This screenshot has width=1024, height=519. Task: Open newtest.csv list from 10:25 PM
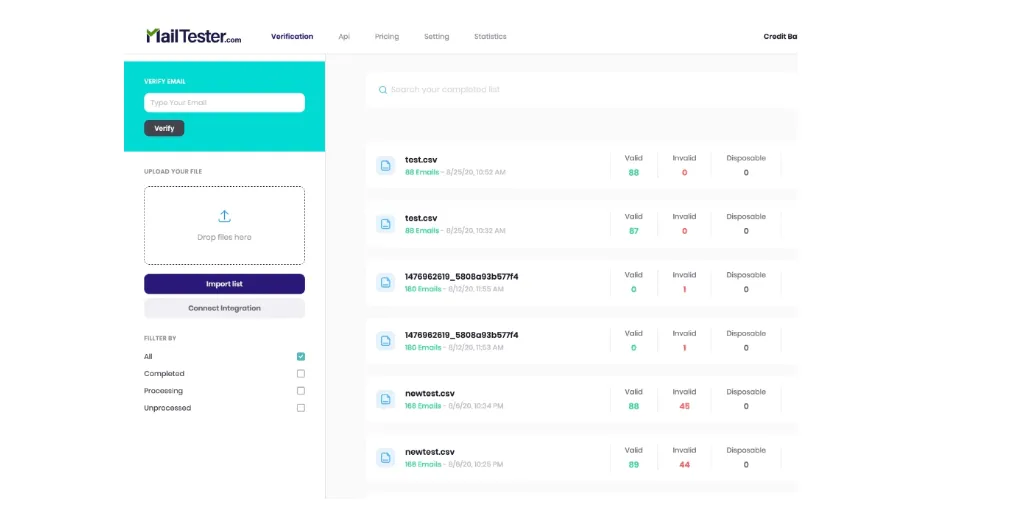coord(430,452)
